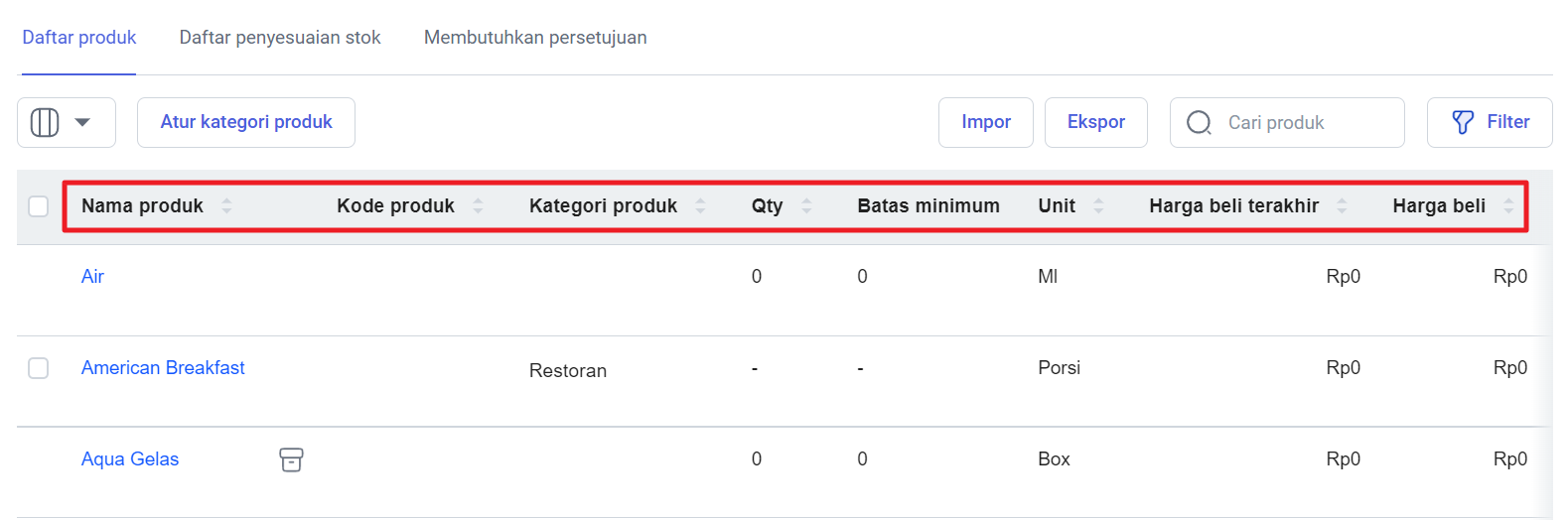This screenshot has height=520, width=1568.
Task: Open the column layout selector icon
Action: pyautogui.click(x=45, y=122)
